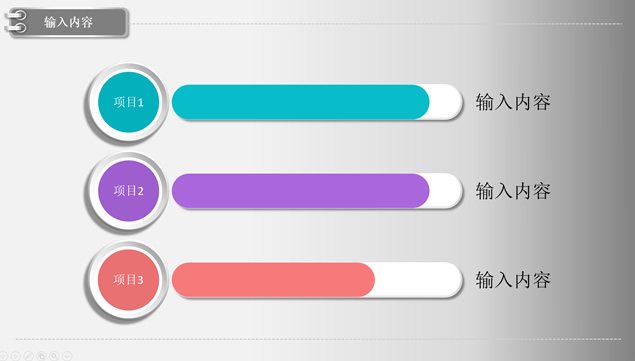This screenshot has height=361, width=635.
Task: Open the pen and laser pointer tools
Action: 28,356
